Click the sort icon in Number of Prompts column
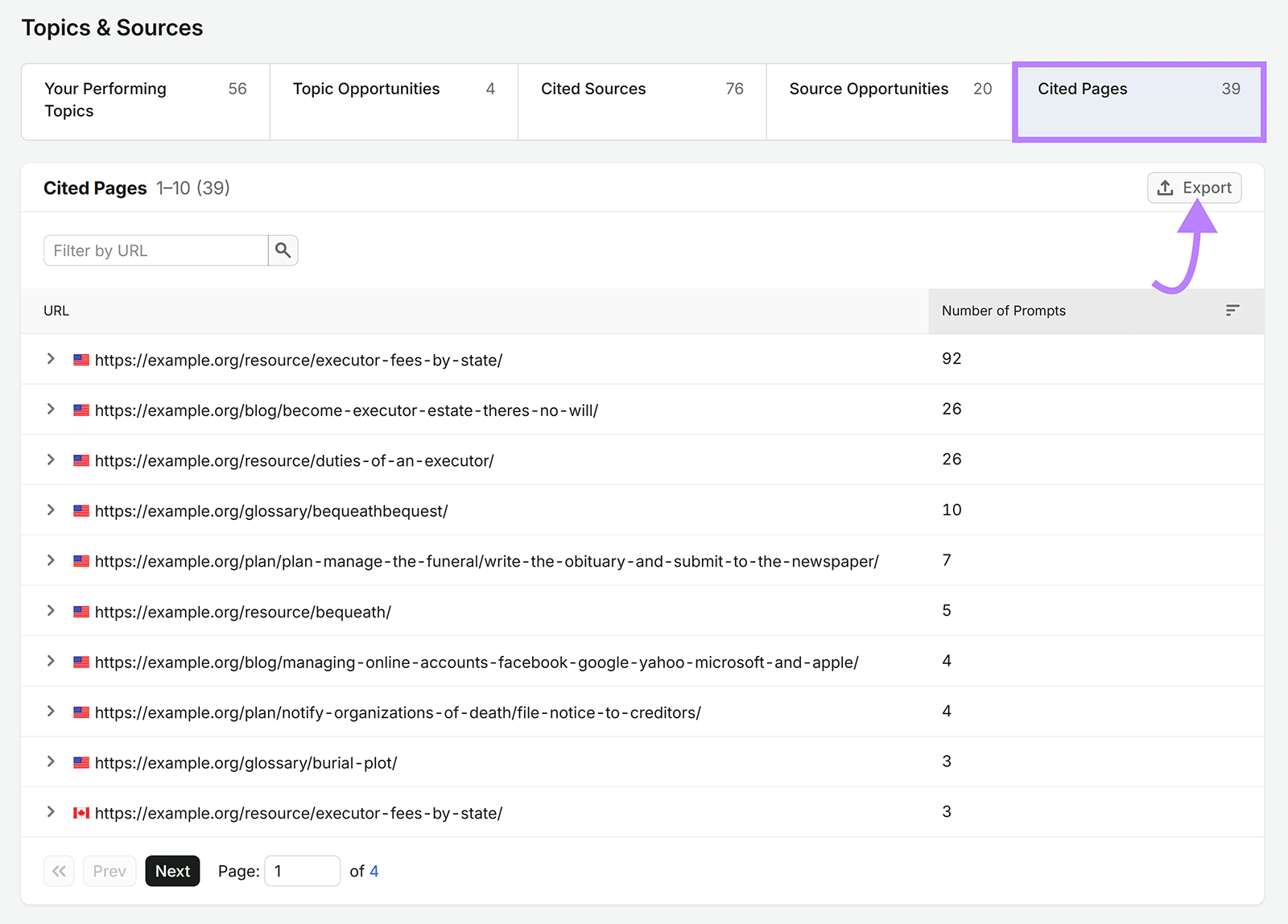The height and width of the screenshot is (924, 1288). (1232, 311)
